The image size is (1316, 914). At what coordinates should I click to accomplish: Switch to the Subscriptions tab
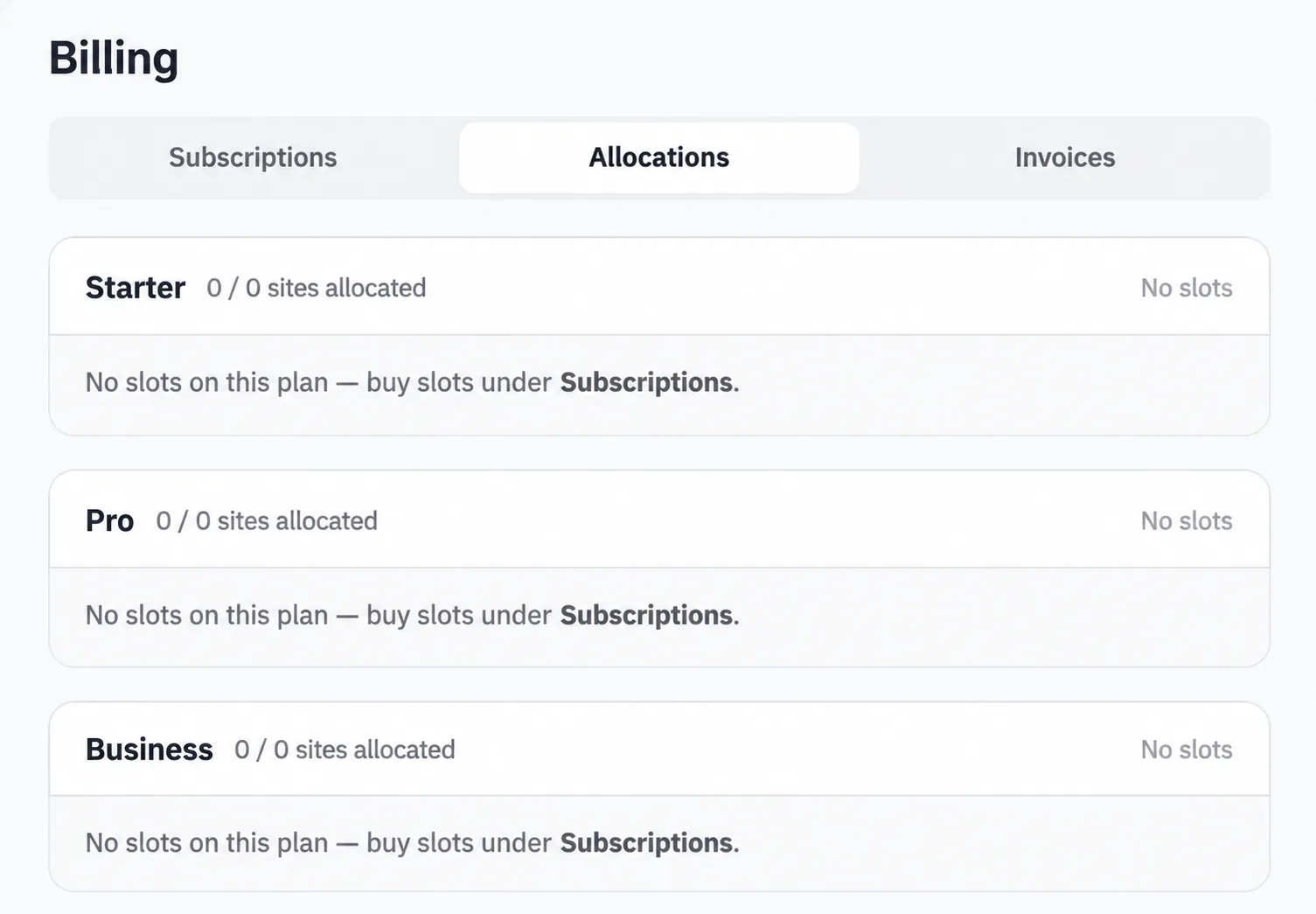coord(253,157)
